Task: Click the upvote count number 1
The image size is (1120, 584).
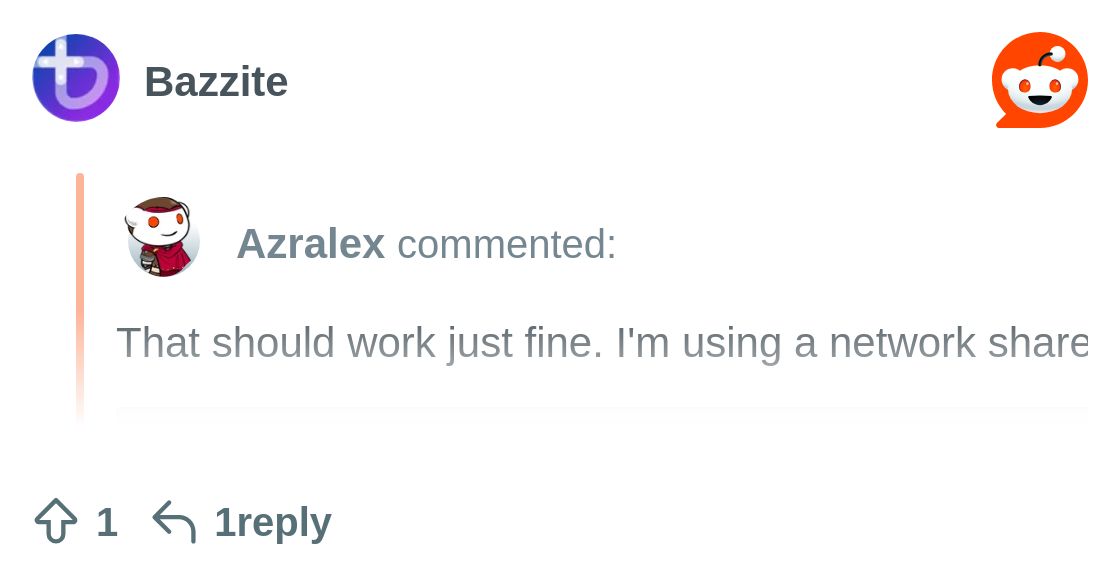Action: tap(107, 522)
